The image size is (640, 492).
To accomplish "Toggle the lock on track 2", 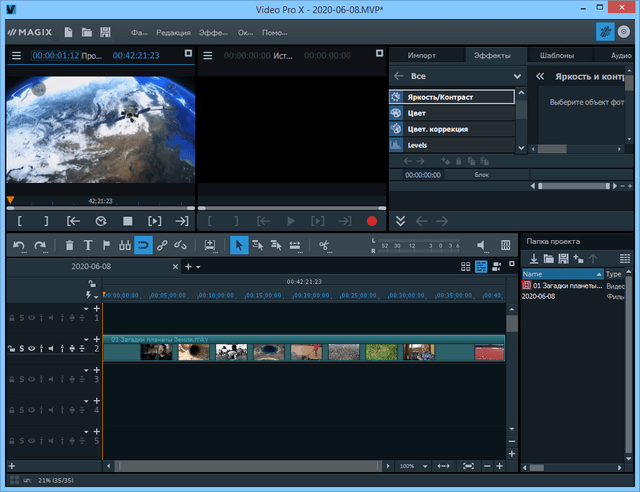I will pyautogui.click(x=12, y=349).
